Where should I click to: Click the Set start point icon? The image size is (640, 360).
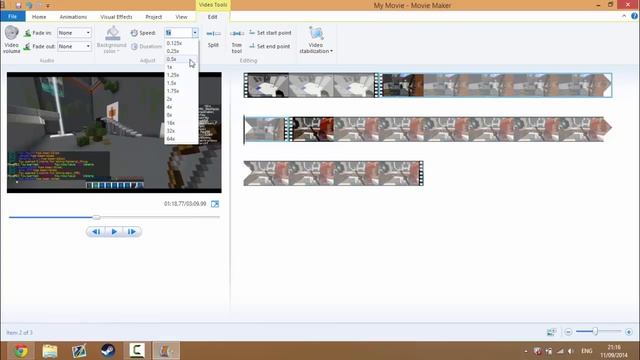tap(252, 32)
